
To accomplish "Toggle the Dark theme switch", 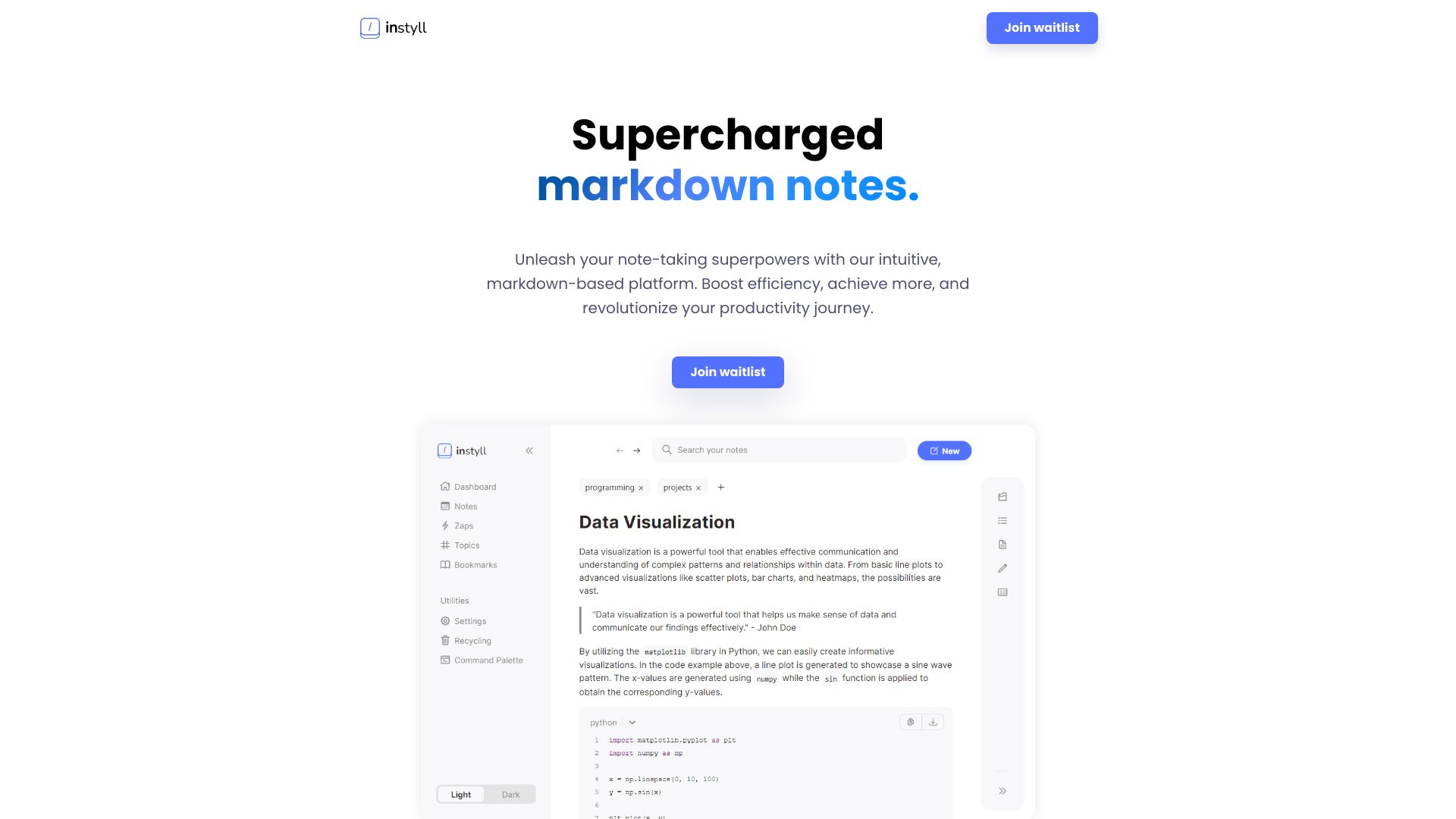I will click(x=510, y=794).
